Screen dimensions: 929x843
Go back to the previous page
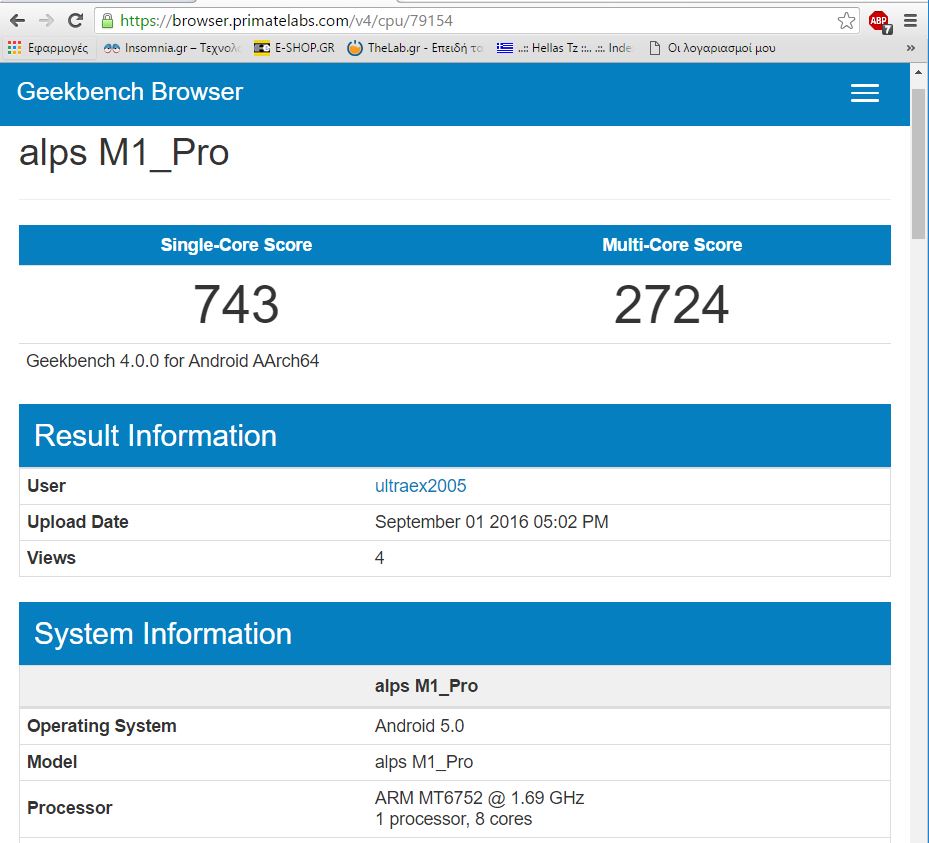[x=17, y=21]
